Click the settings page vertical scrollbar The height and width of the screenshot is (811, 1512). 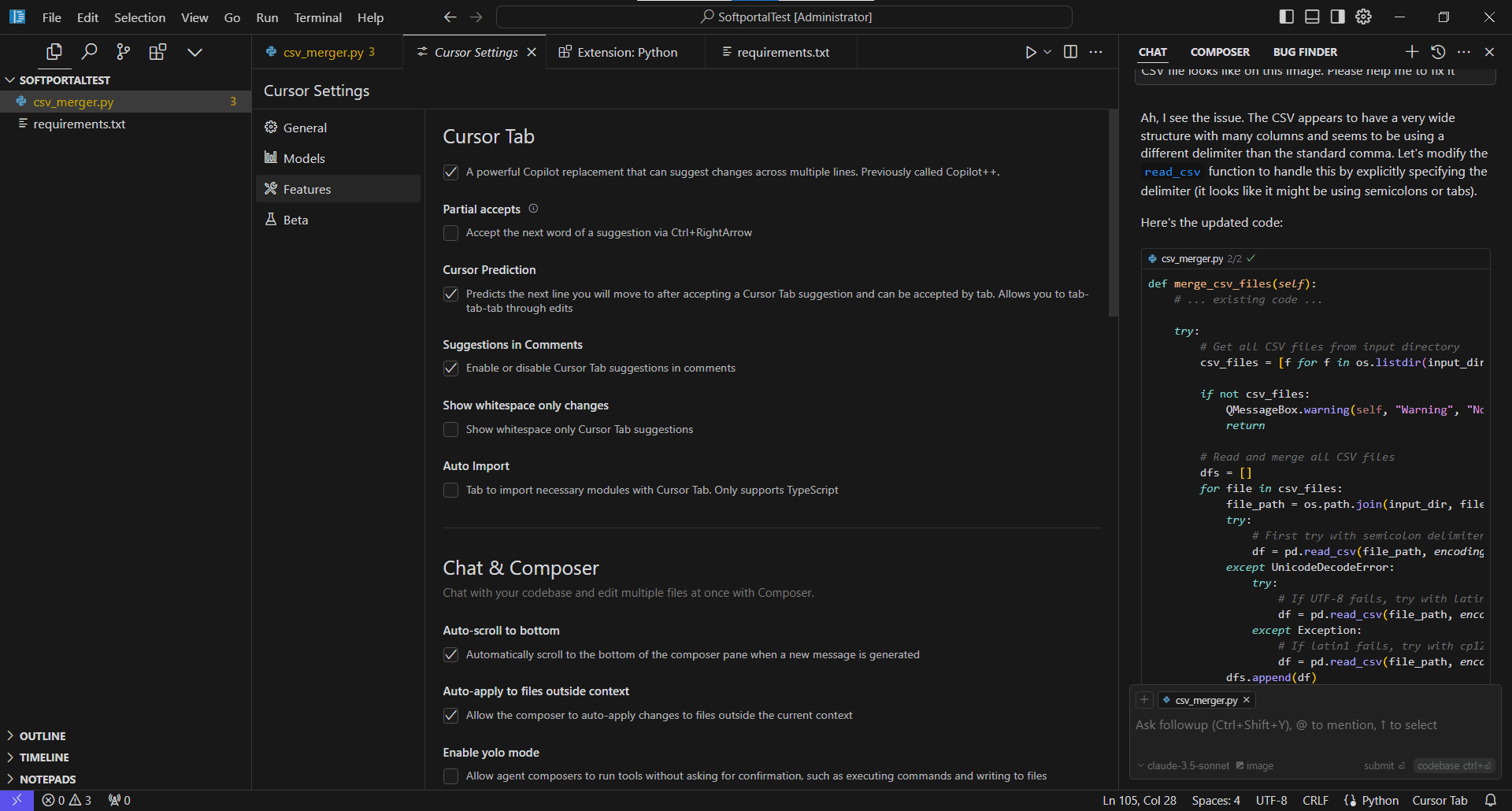[1113, 213]
